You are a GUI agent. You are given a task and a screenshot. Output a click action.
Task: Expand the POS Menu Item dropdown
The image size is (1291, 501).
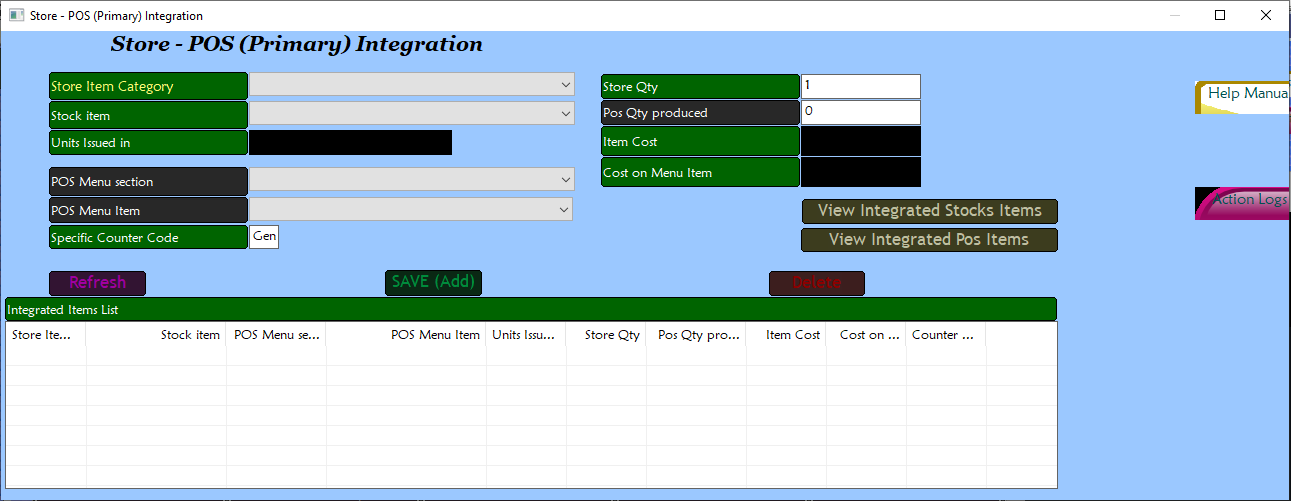click(x=411, y=209)
